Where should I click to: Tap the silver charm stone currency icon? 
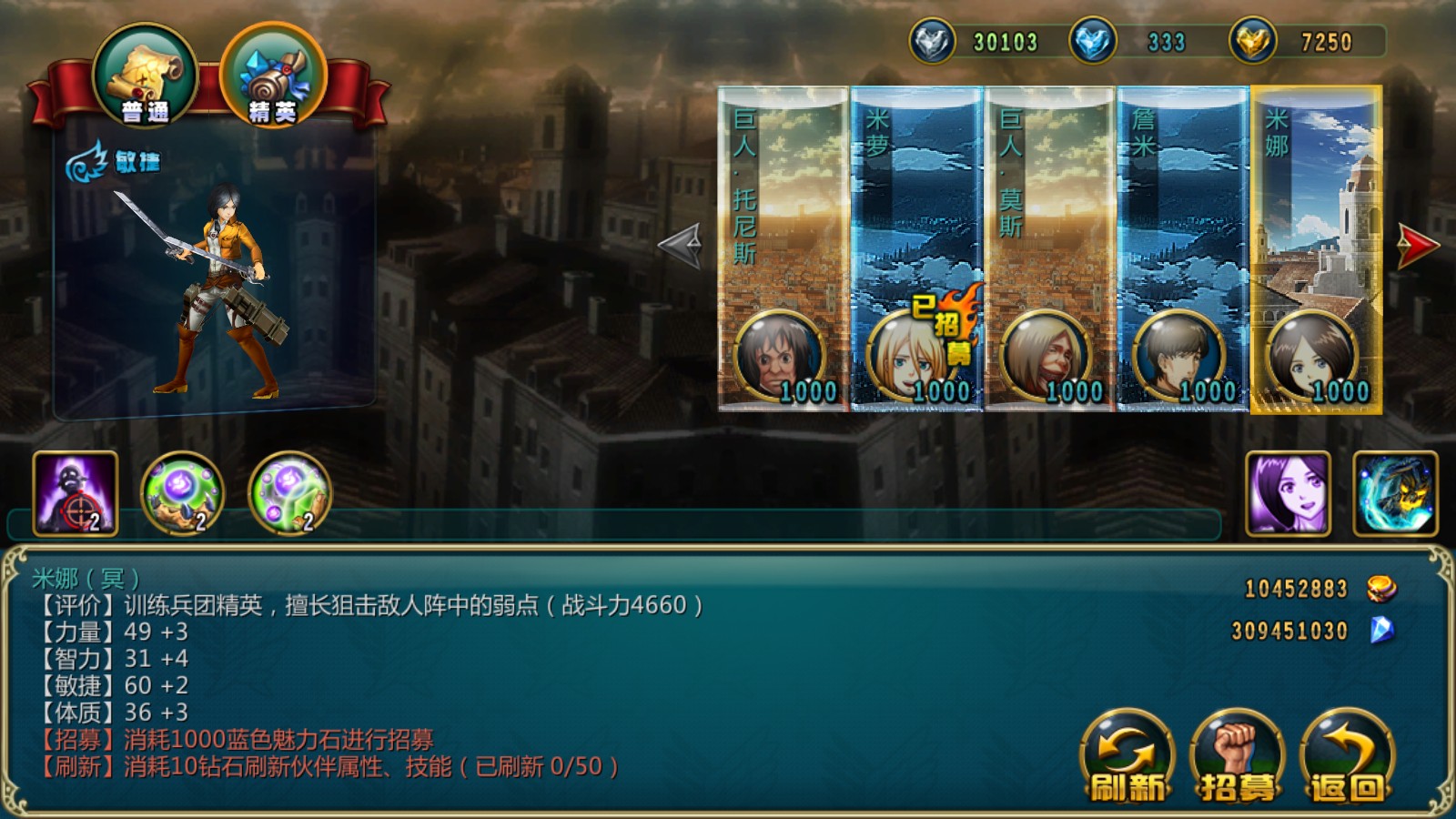tap(932, 42)
